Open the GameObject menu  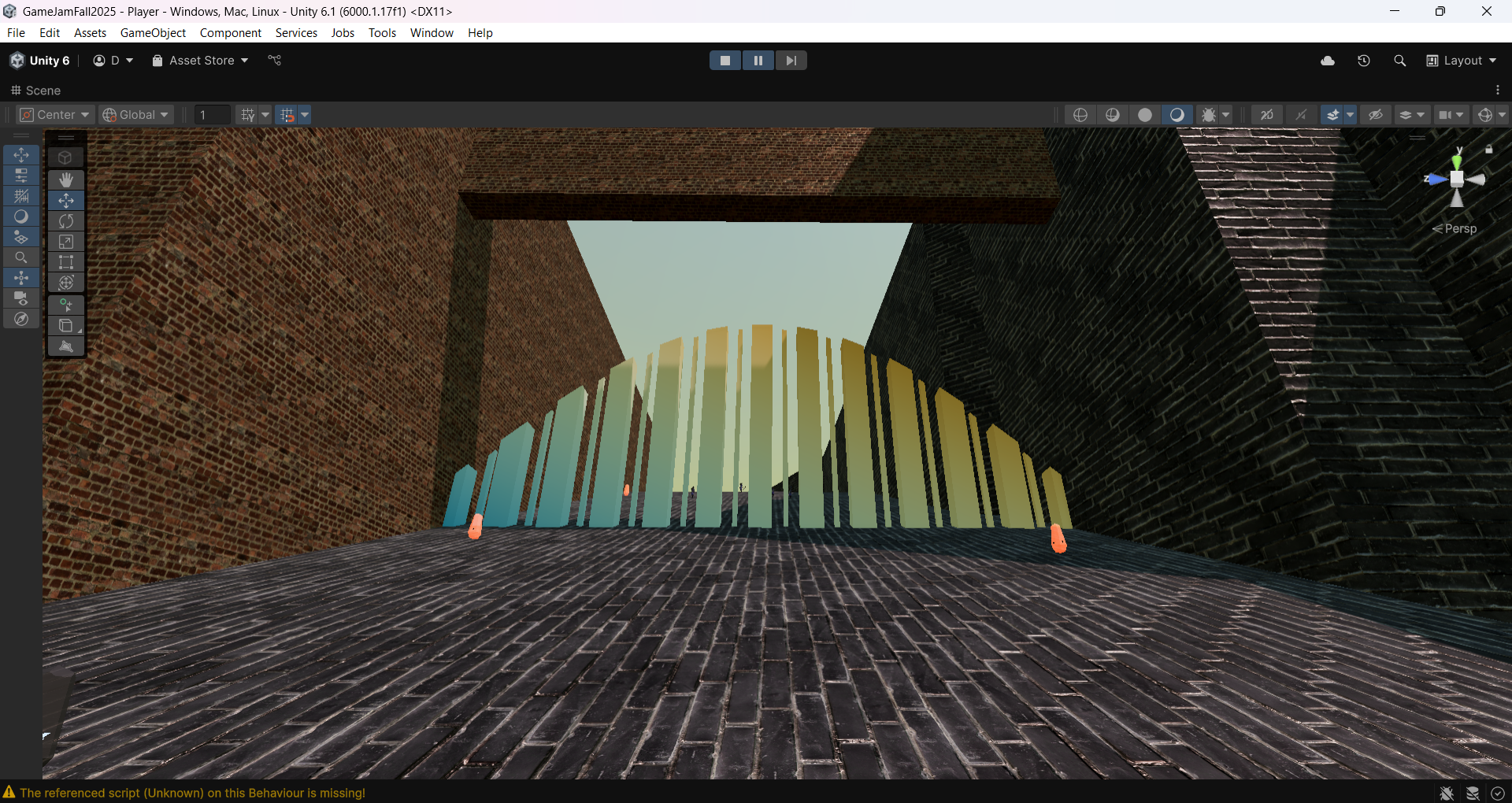click(x=153, y=33)
